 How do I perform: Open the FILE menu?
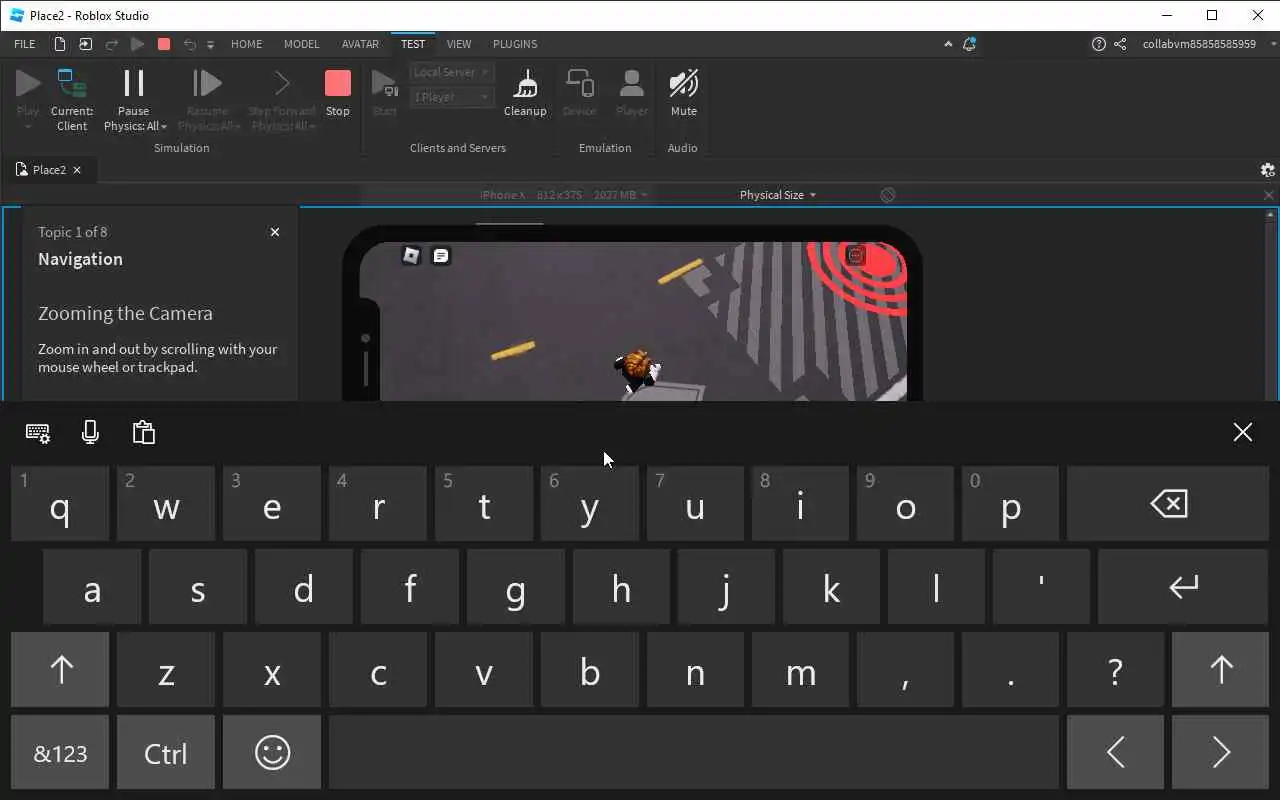25,44
